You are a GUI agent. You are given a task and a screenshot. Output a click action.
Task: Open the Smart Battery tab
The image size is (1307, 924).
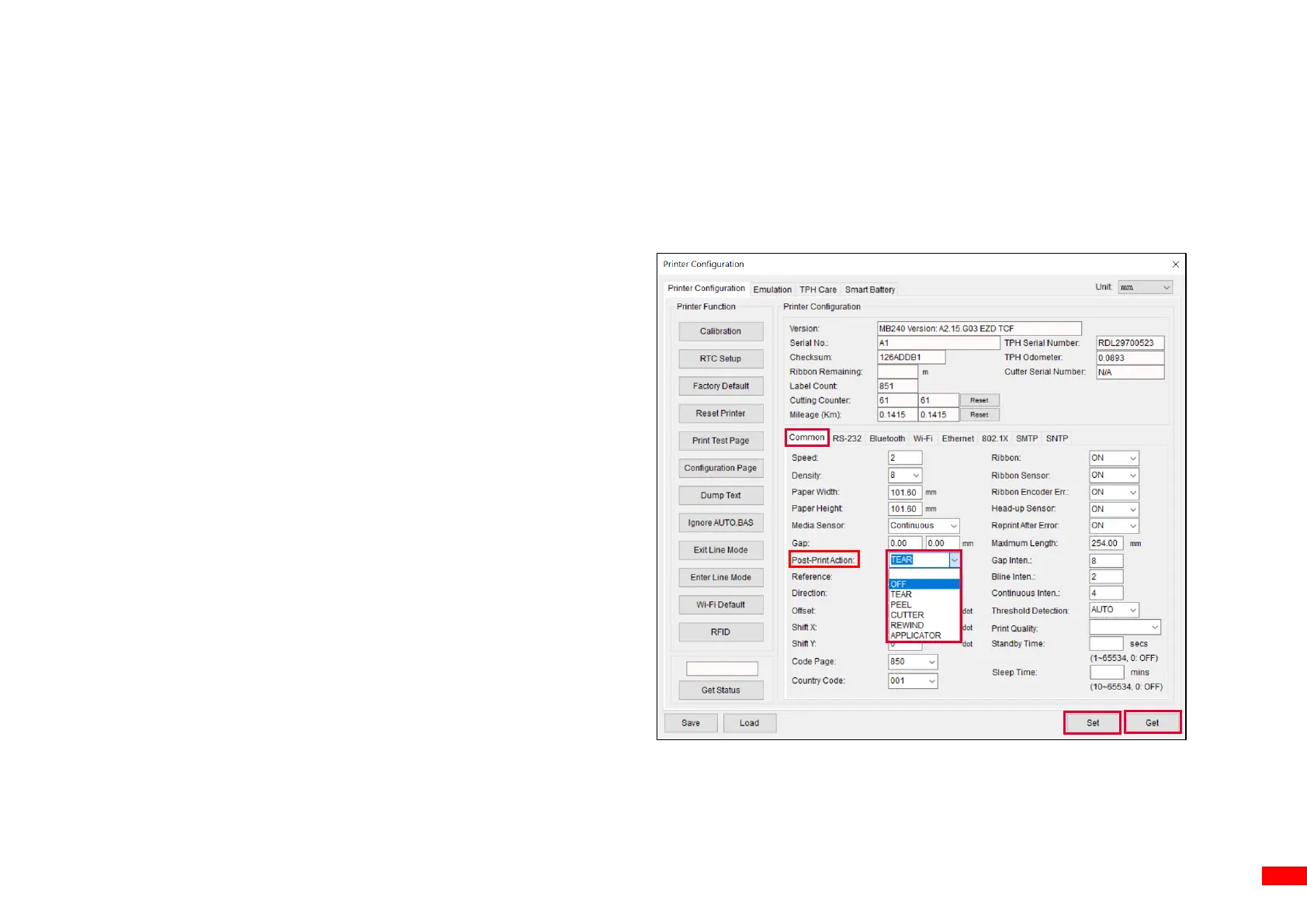pos(870,289)
